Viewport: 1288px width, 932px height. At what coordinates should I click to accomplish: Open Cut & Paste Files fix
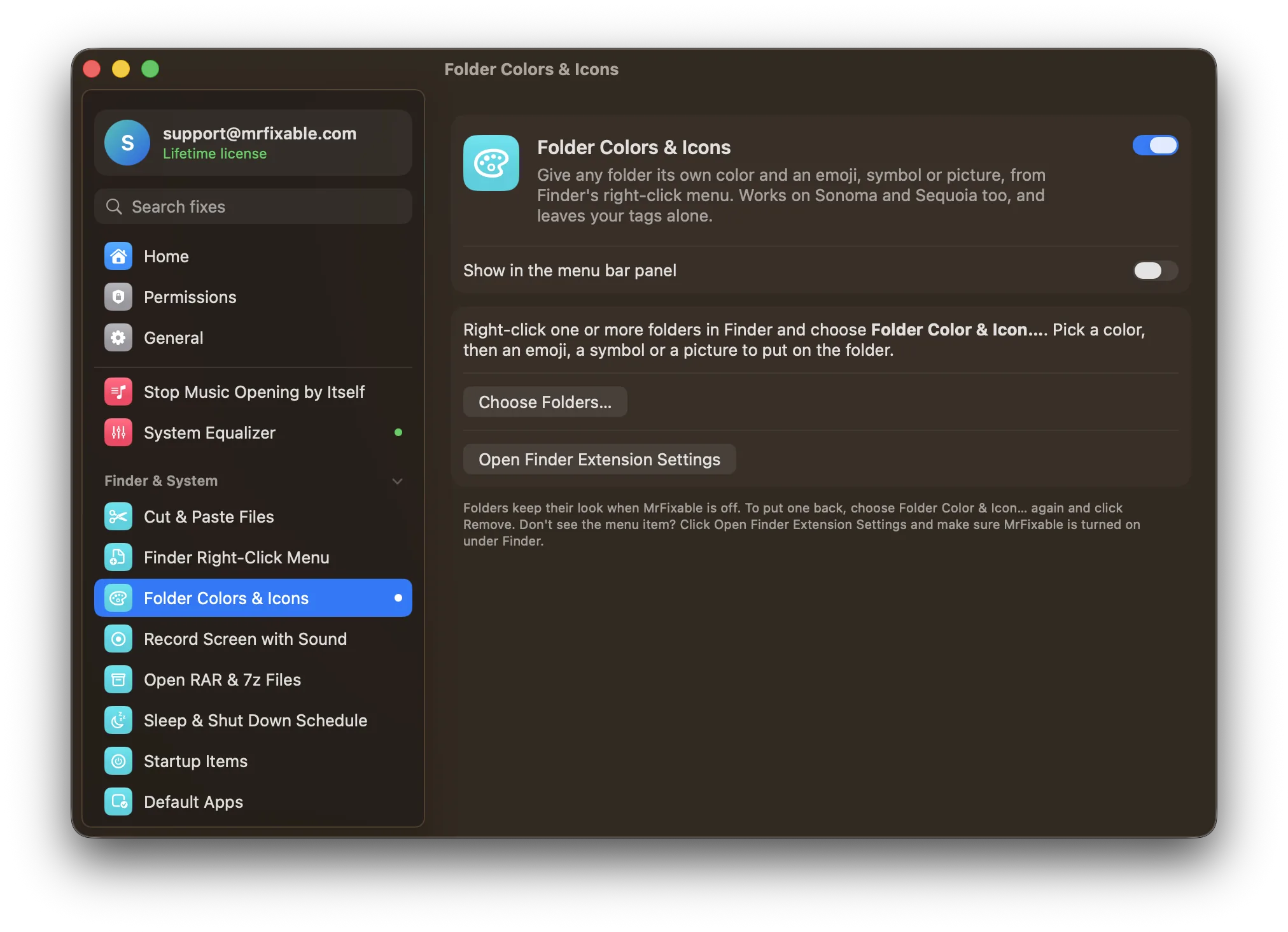tap(253, 517)
